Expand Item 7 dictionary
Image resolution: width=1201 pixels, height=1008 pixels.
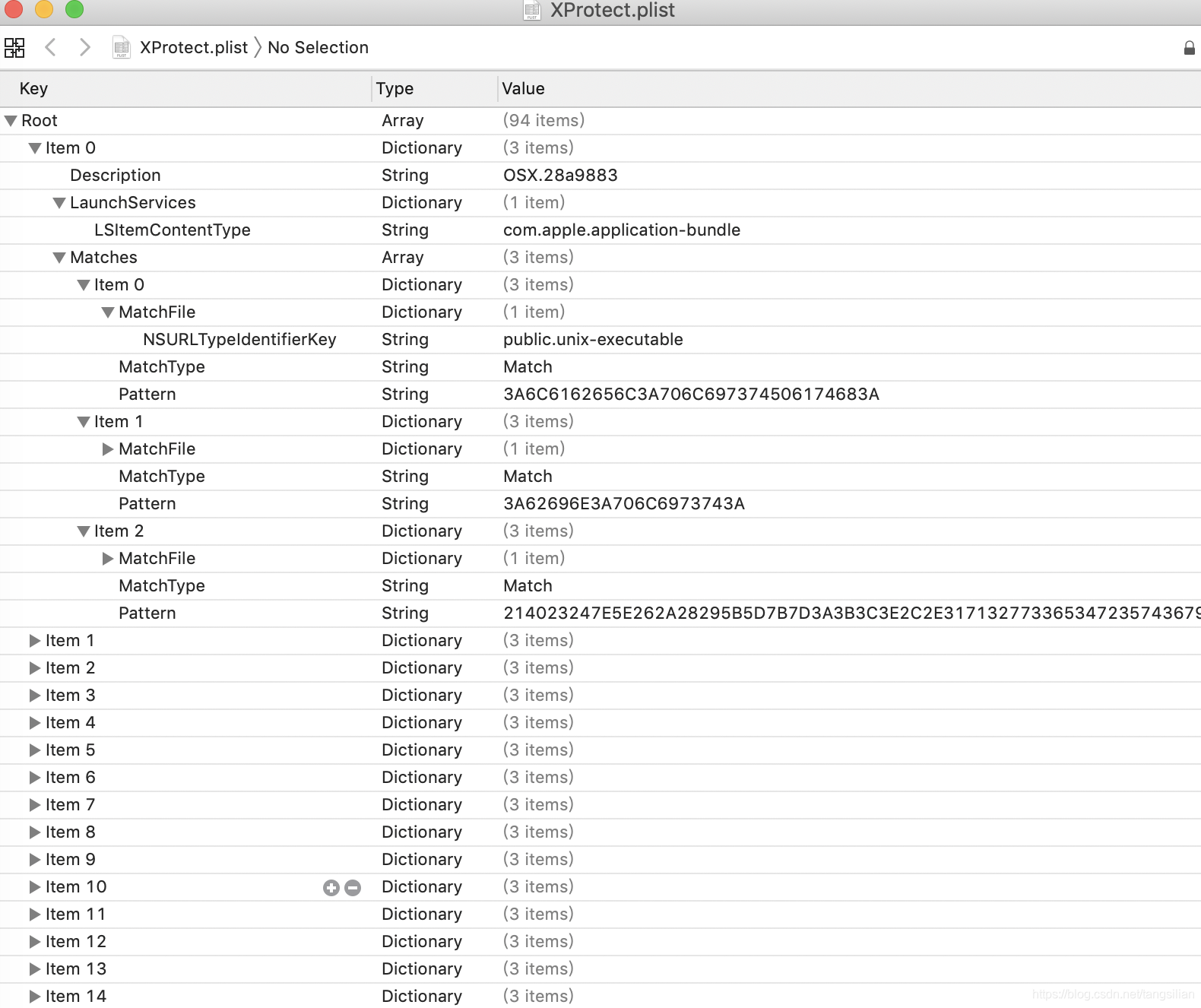pyautogui.click(x=35, y=805)
